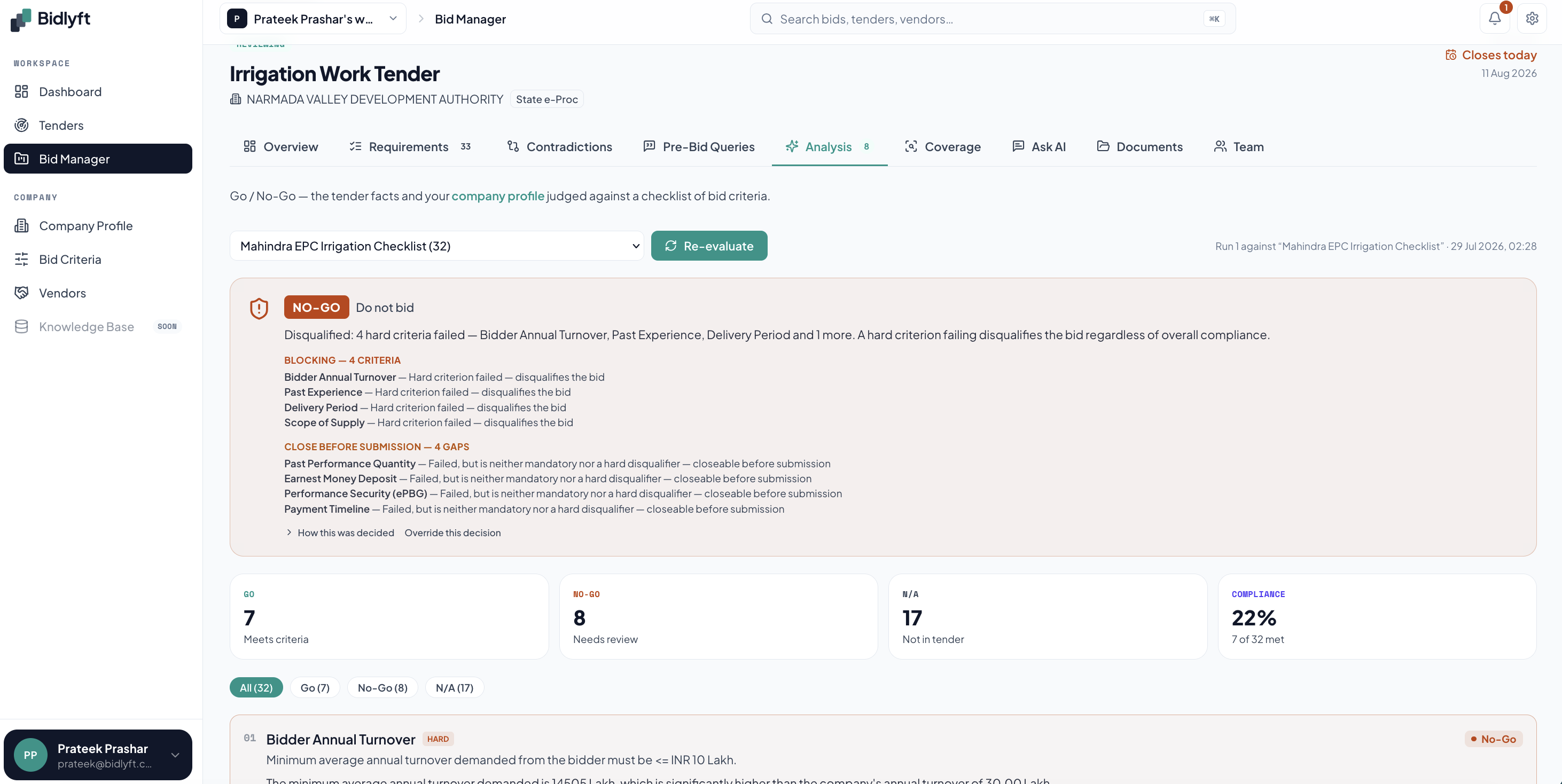Click the Documents folder icon
This screenshot has width=1562, height=784.
point(1103,146)
